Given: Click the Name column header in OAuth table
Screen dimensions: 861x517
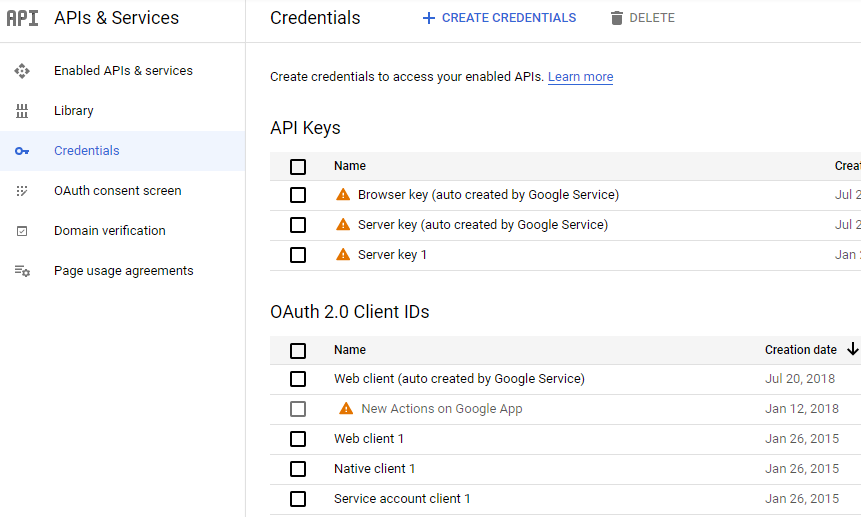Looking at the screenshot, I should [x=350, y=350].
